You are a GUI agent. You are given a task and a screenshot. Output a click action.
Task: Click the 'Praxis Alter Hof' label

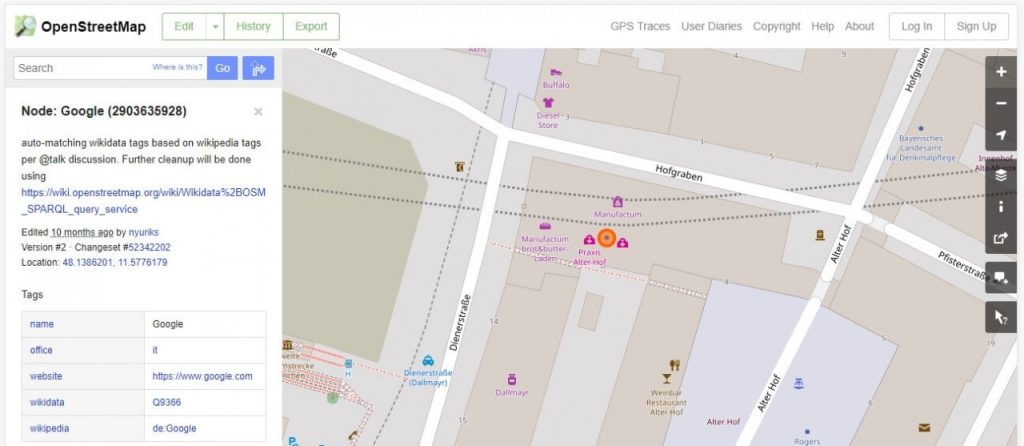coord(589,257)
